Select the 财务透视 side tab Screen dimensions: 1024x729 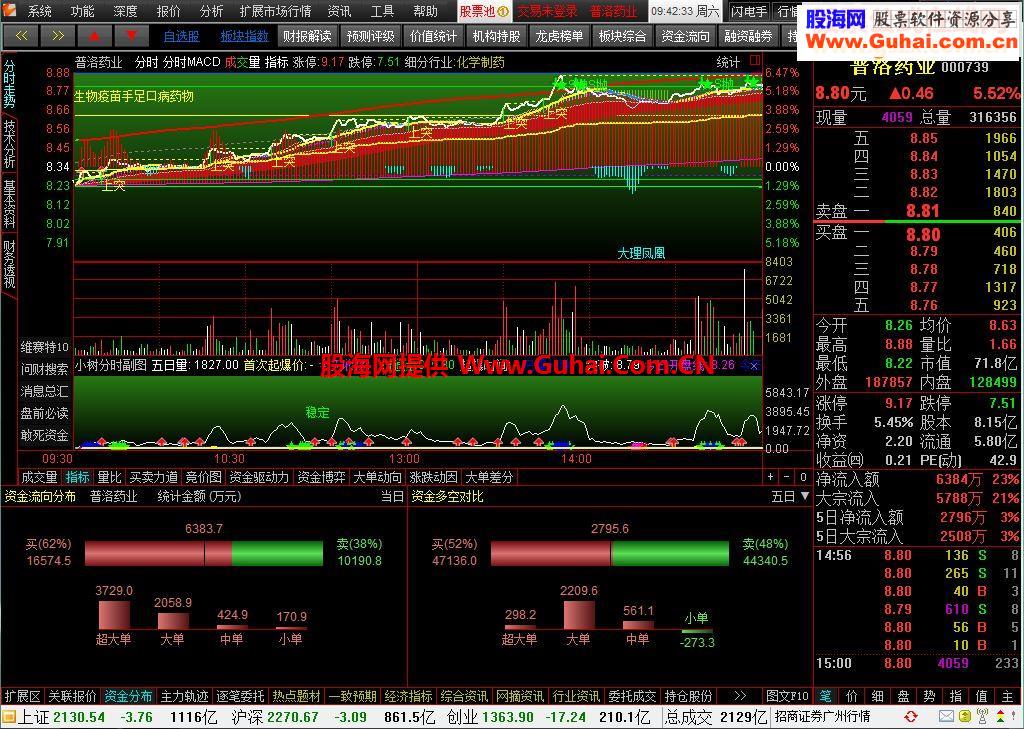tap(9, 263)
